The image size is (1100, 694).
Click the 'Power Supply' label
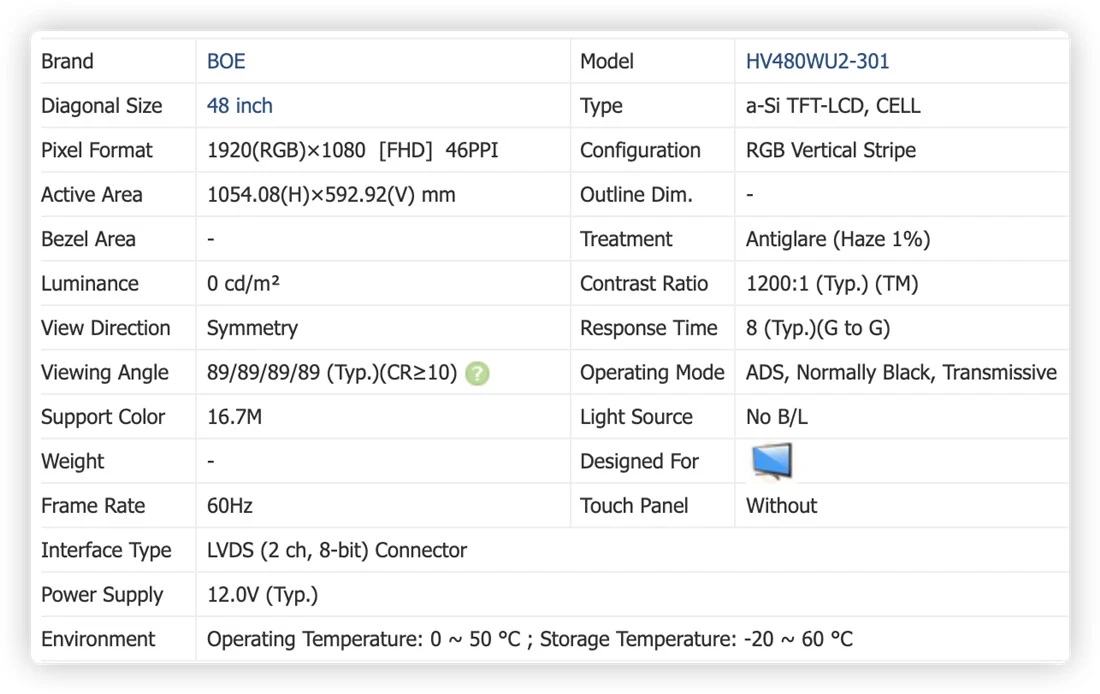click(x=102, y=595)
